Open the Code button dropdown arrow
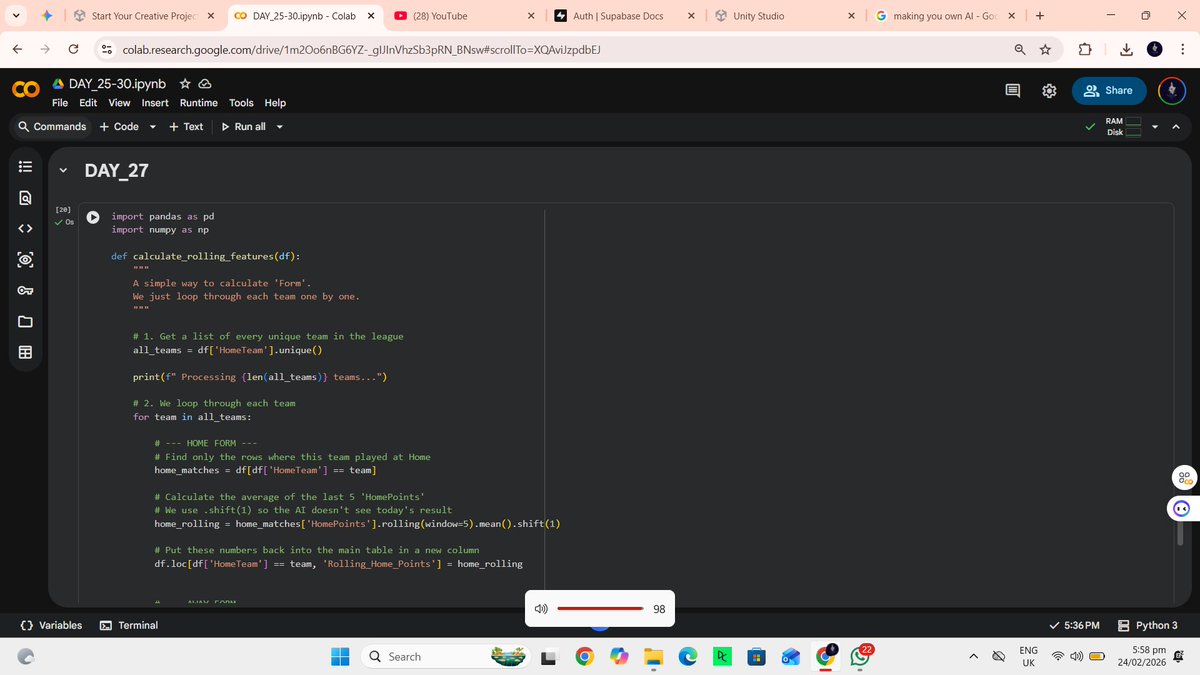The width and height of the screenshot is (1200, 675). [x=153, y=127]
